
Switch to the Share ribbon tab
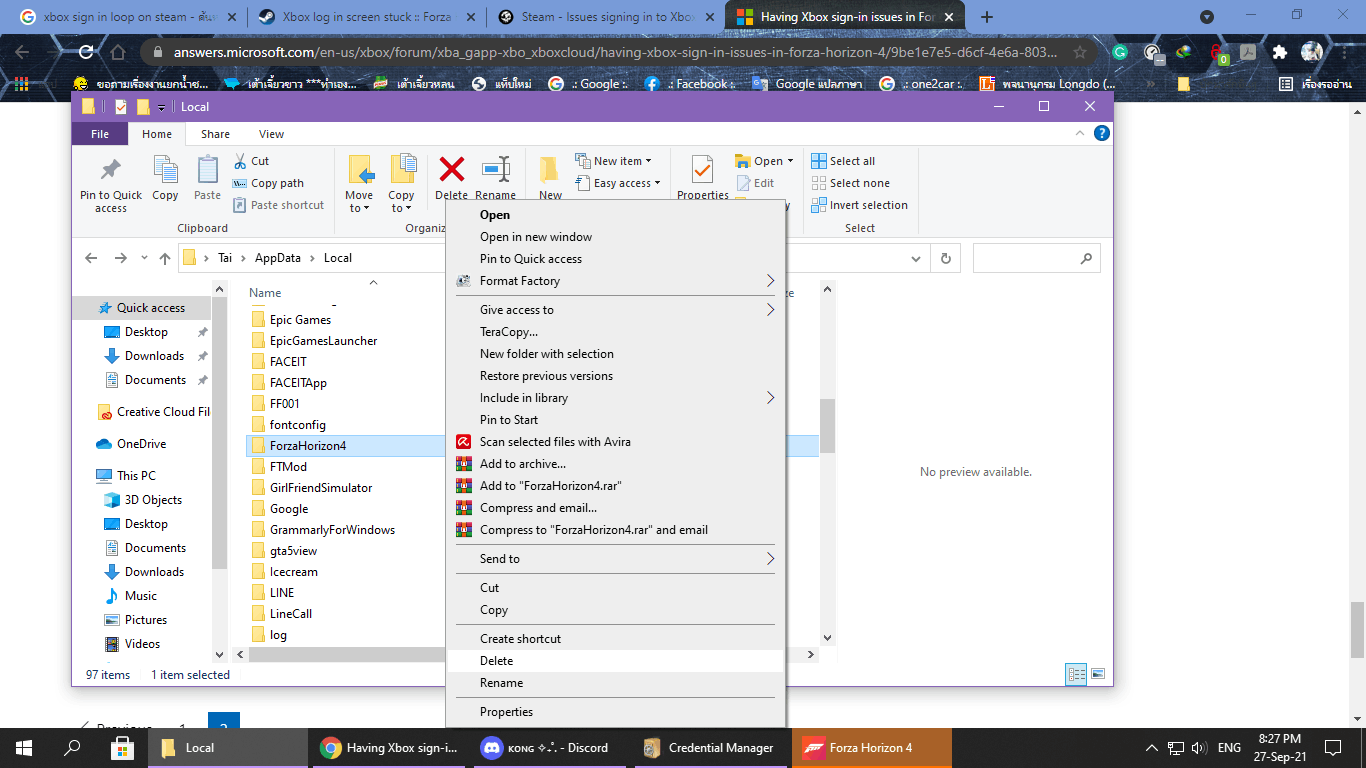(x=215, y=133)
